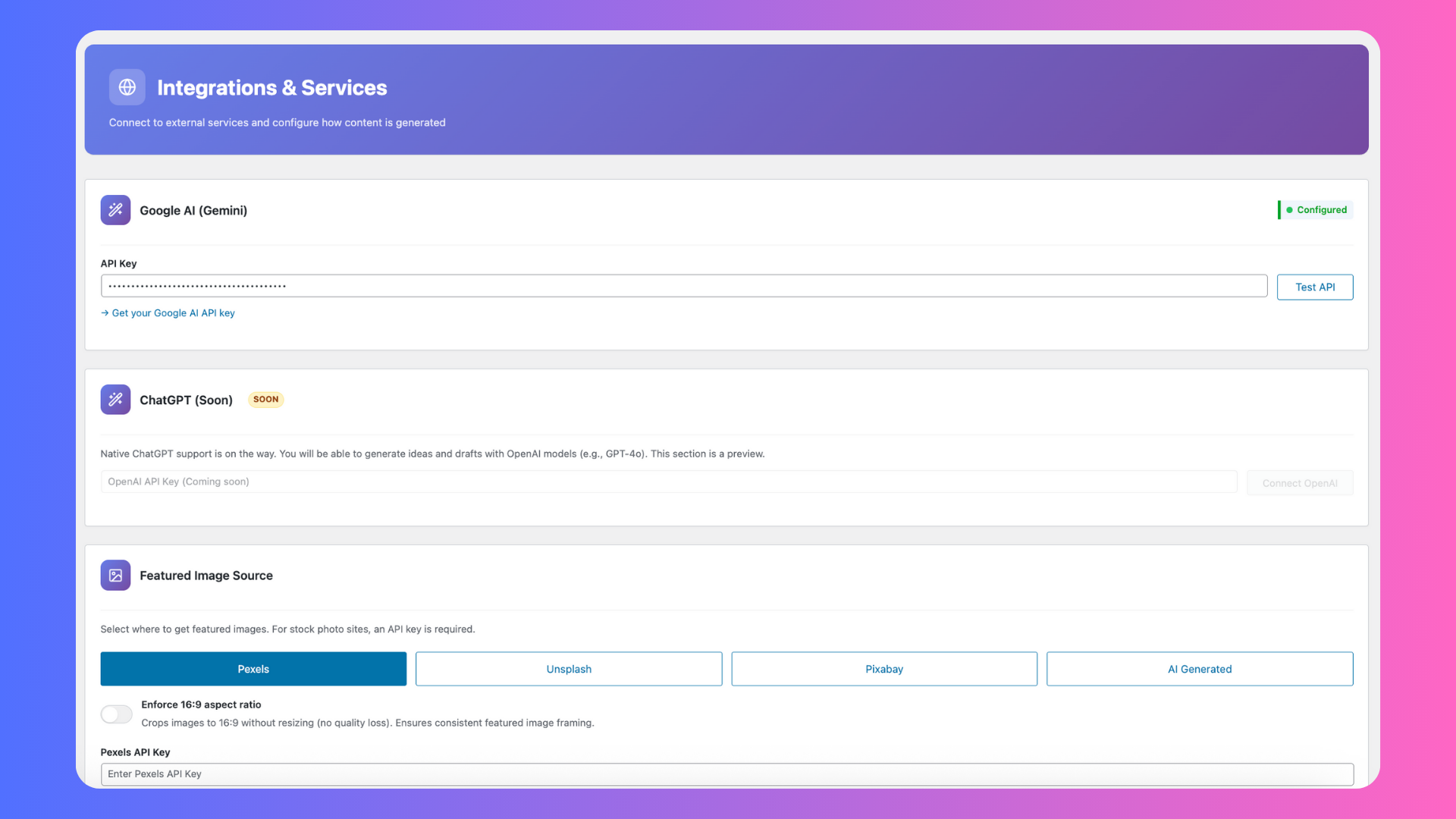The width and height of the screenshot is (1456, 819).
Task: Click the disabled Connect OpenAI button
Action: coord(1300,483)
